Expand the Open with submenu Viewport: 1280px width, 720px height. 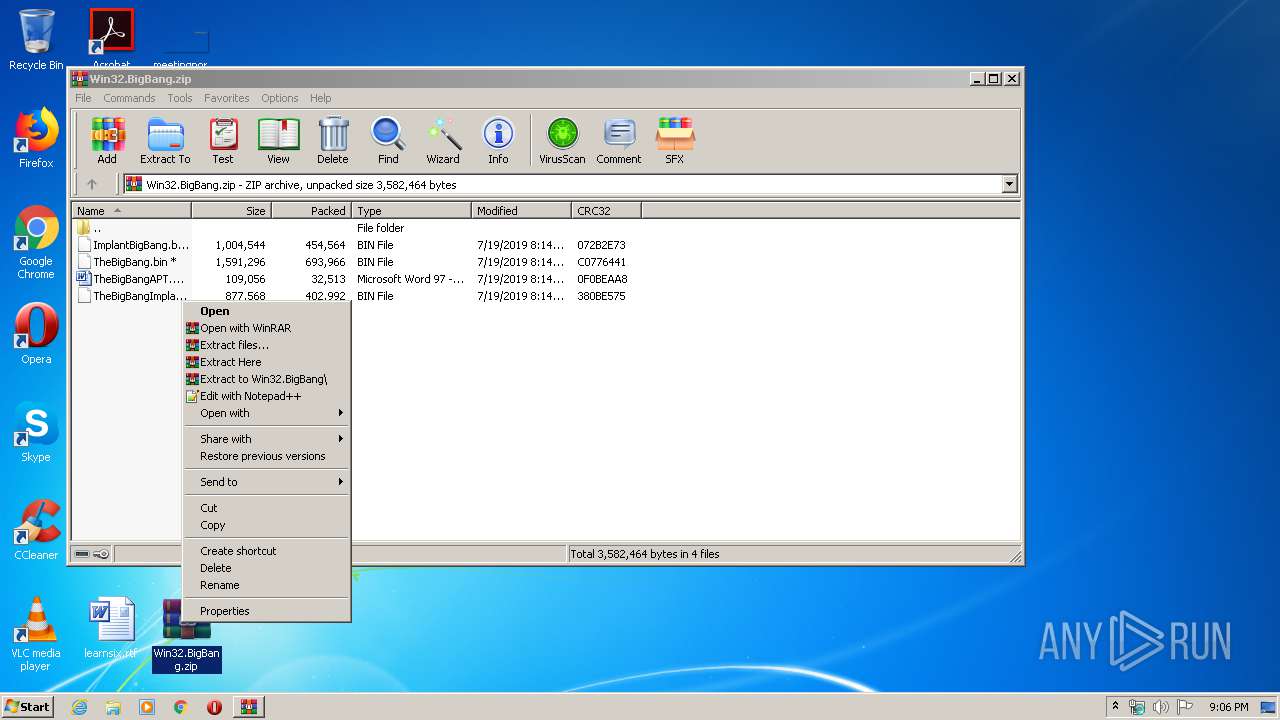(267, 413)
